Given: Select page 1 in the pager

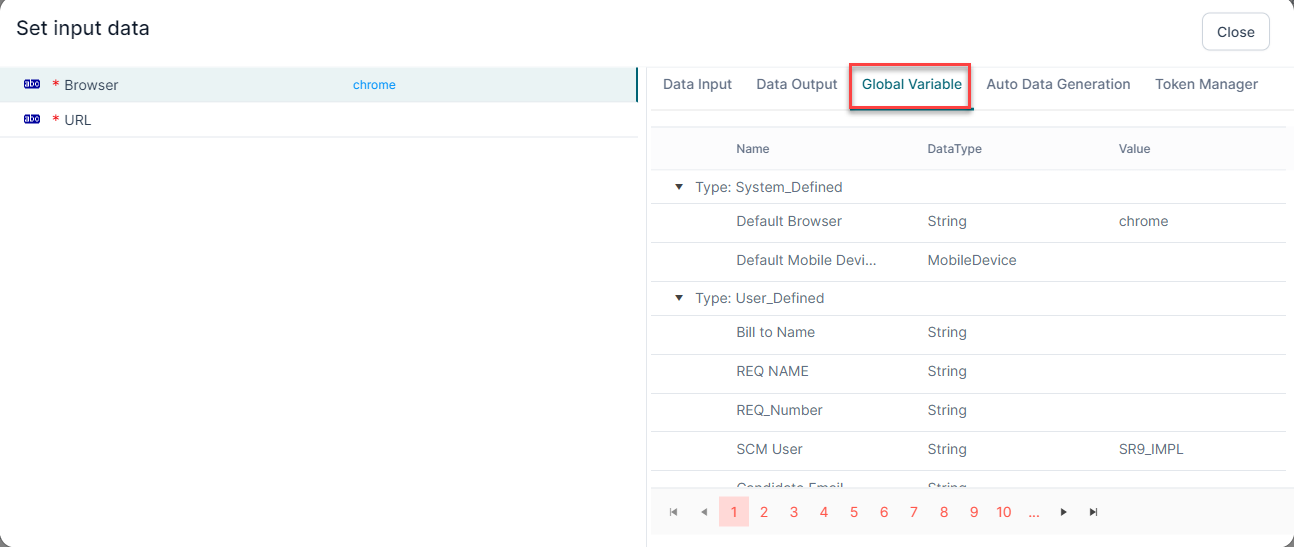Looking at the screenshot, I should tap(734, 512).
